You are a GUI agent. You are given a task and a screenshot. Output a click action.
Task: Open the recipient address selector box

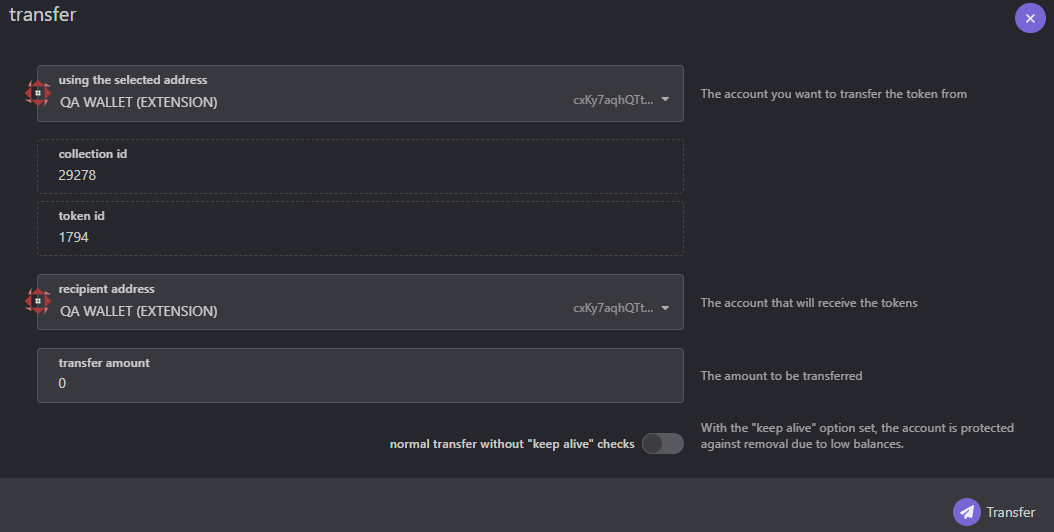click(360, 302)
